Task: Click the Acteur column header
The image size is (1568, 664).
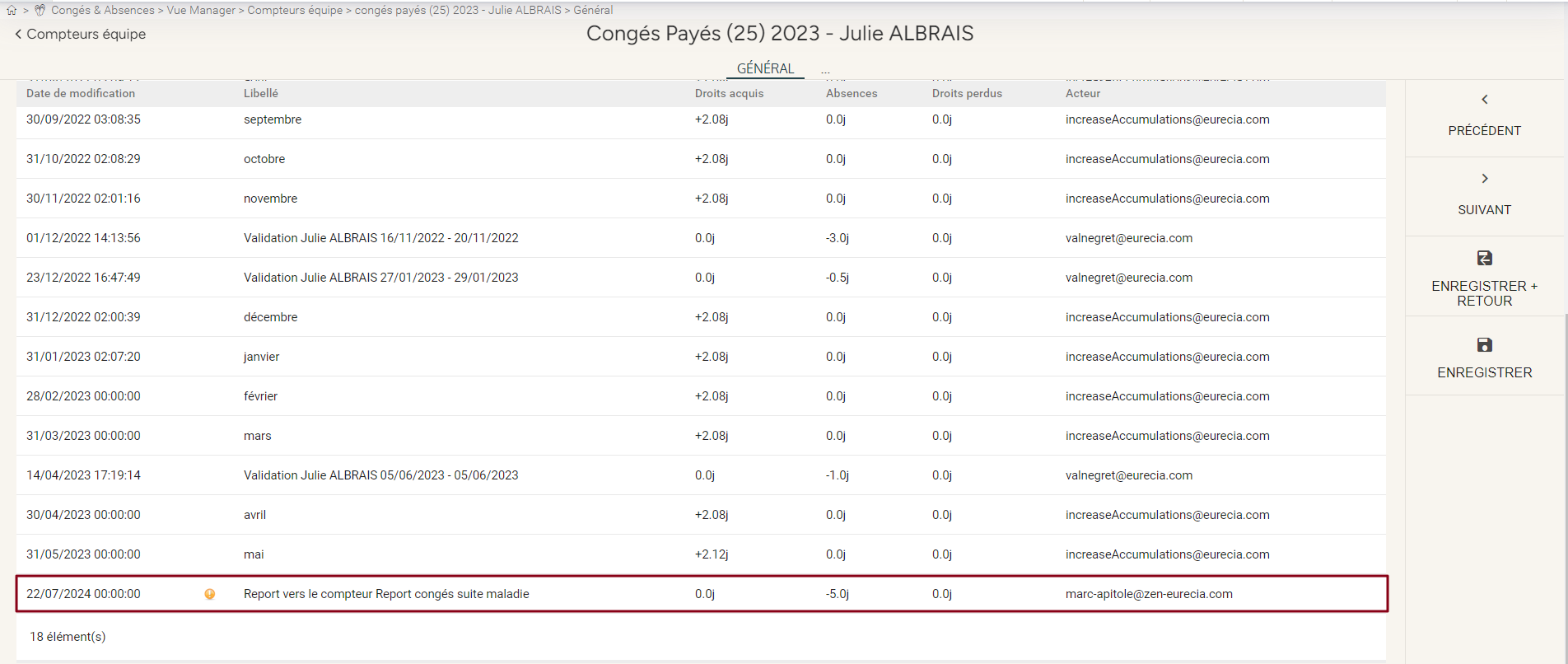Action: pyautogui.click(x=1082, y=94)
